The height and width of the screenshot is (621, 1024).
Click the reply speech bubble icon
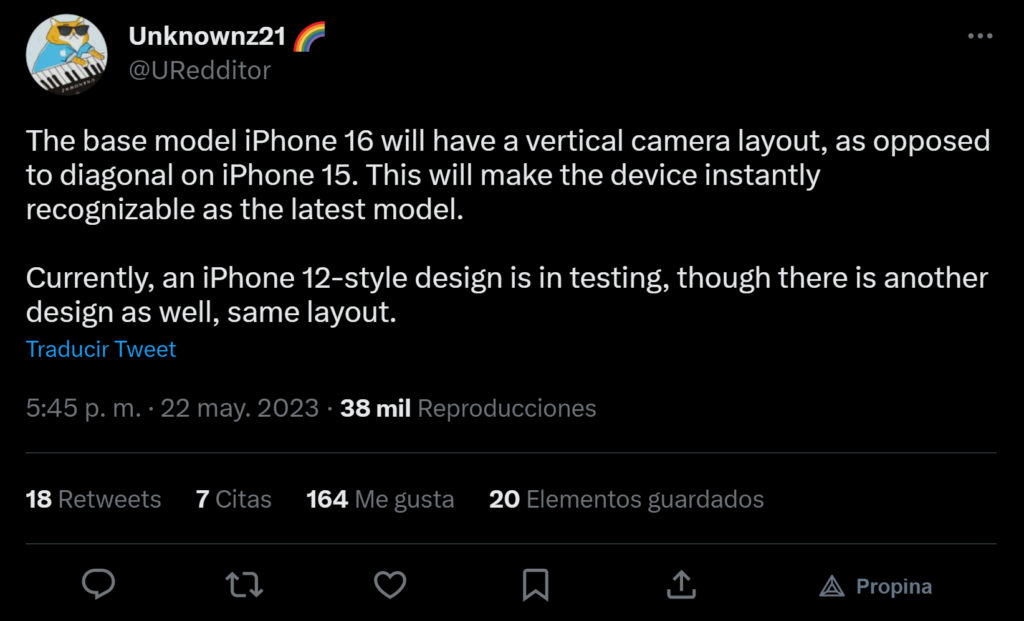99,584
